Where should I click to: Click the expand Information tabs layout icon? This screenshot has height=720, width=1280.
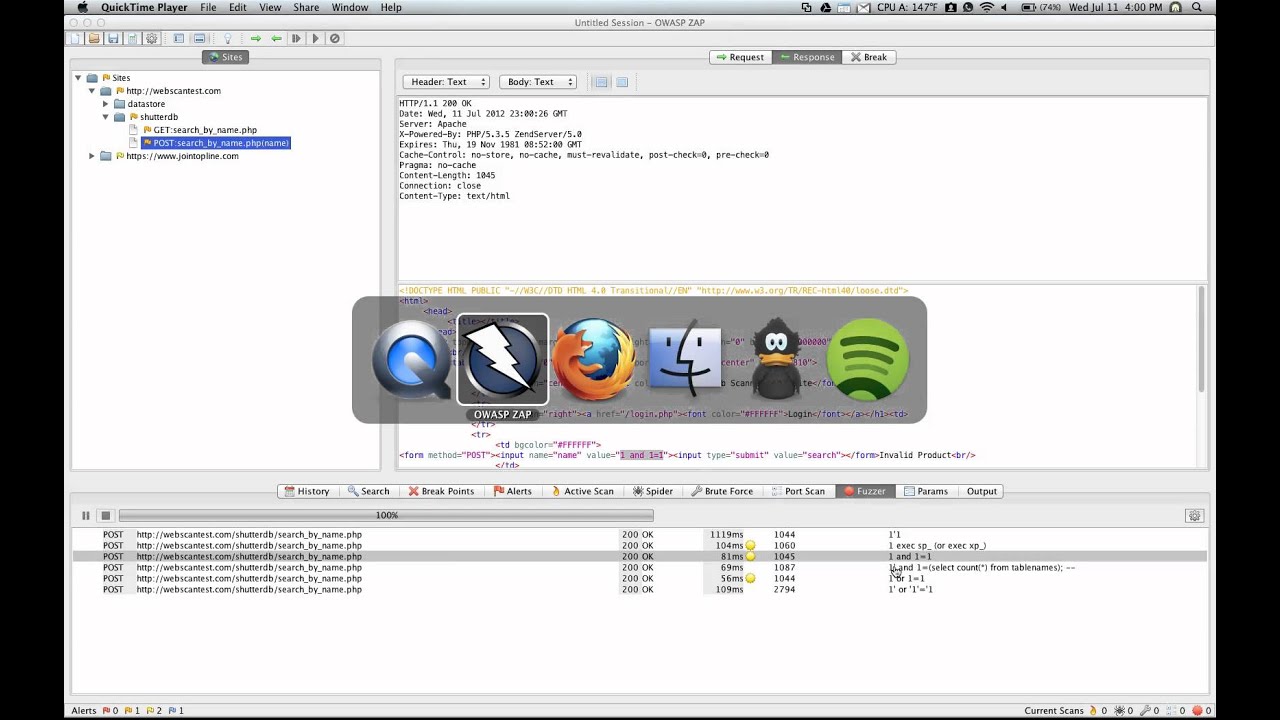coord(200,38)
